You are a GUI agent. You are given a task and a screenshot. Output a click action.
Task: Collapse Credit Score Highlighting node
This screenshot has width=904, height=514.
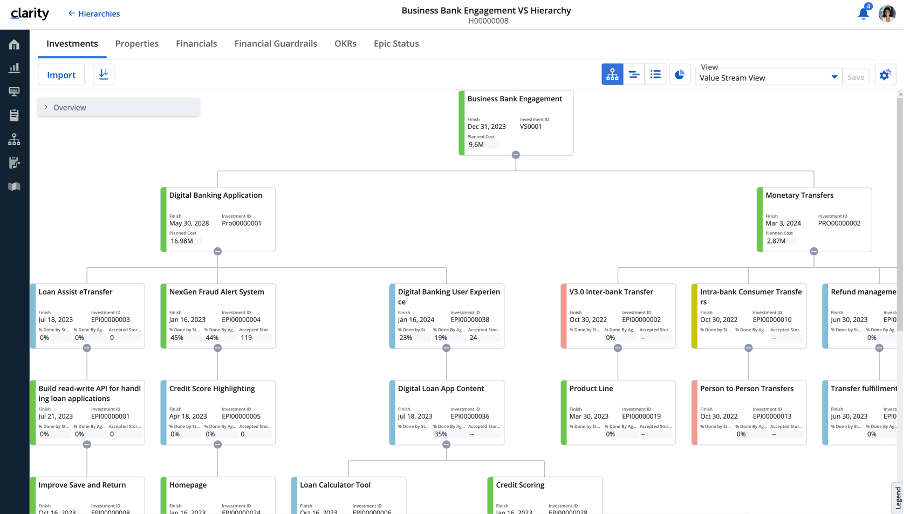point(217,445)
